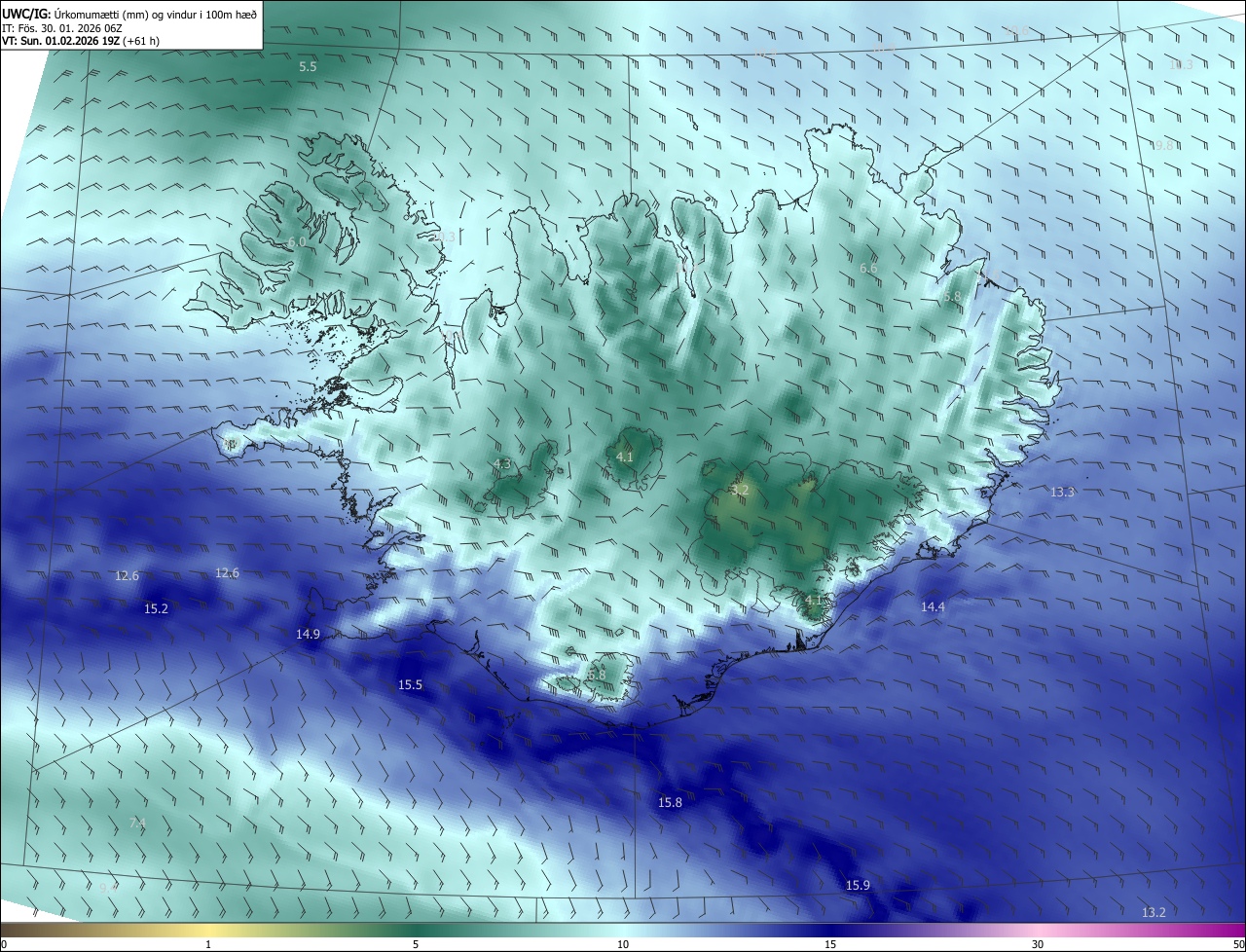Screen dimensions: 1246x952
Task: Click the colorbar tick label '5'
Action: point(416,944)
